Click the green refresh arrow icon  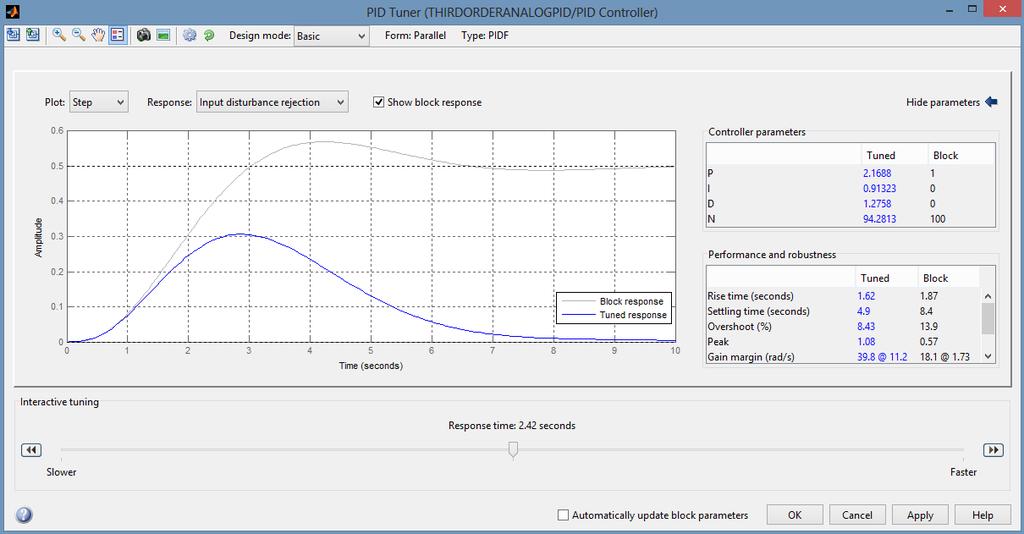click(x=209, y=35)
